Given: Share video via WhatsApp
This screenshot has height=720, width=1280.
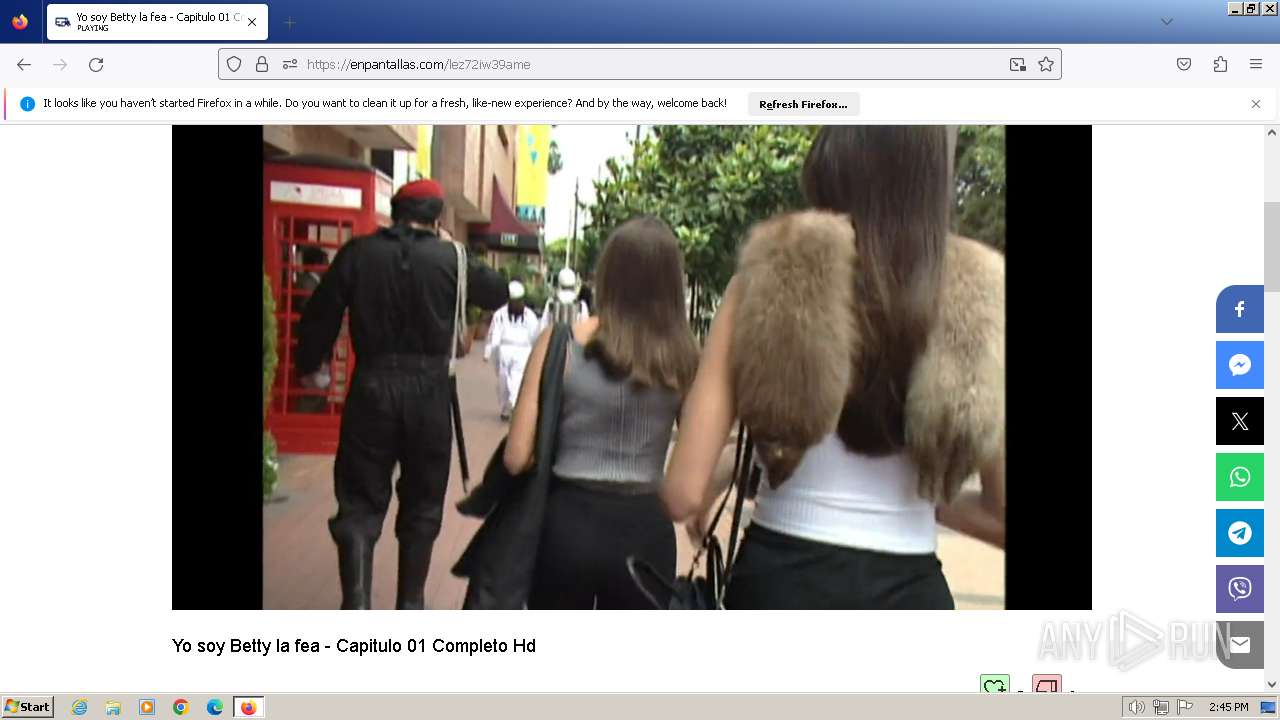Looking at the screenshot, I should [x=1240, y=477].
